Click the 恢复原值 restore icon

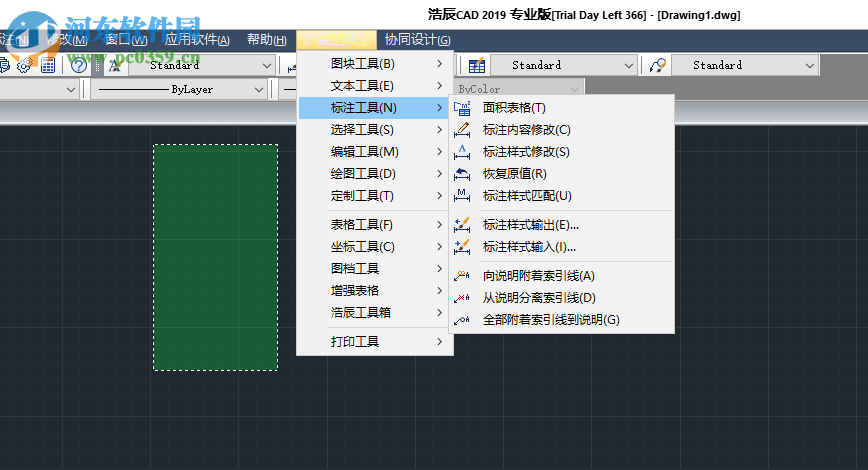pos(462,174)
